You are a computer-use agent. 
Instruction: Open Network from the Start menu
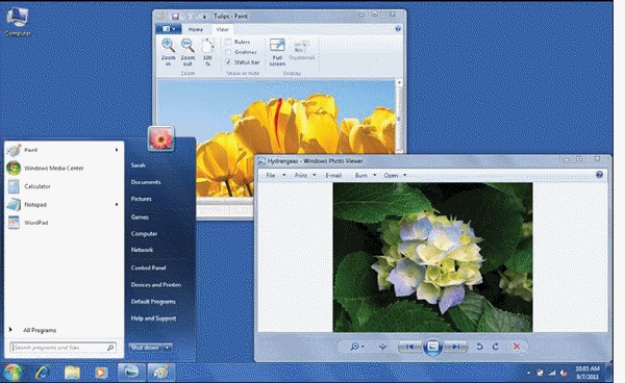(x=142, y=250)
